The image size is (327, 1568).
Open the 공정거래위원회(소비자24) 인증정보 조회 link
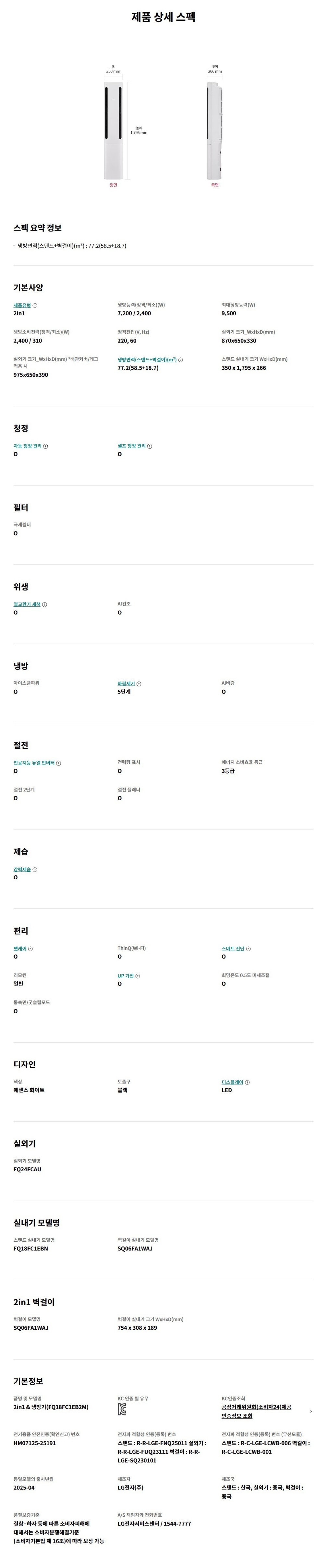pos(256,1411)
